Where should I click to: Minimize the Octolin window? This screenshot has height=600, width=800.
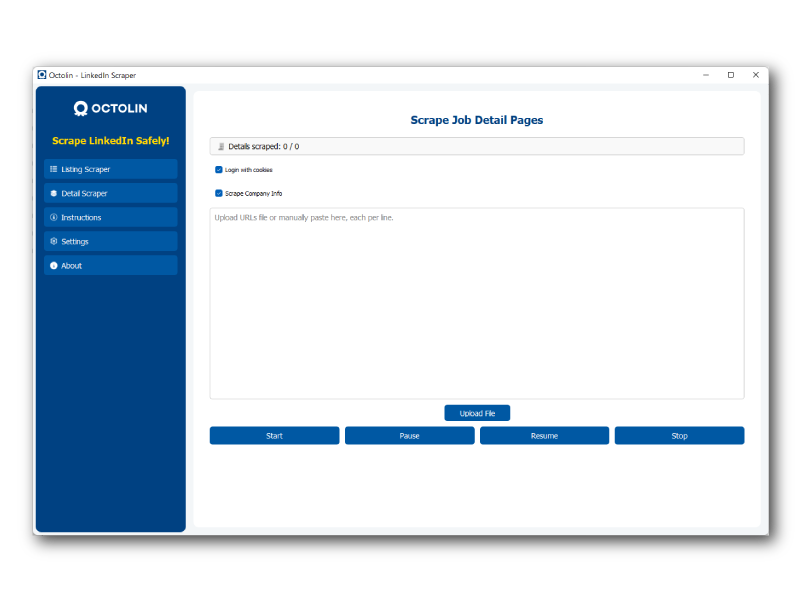tap(706, 75)
